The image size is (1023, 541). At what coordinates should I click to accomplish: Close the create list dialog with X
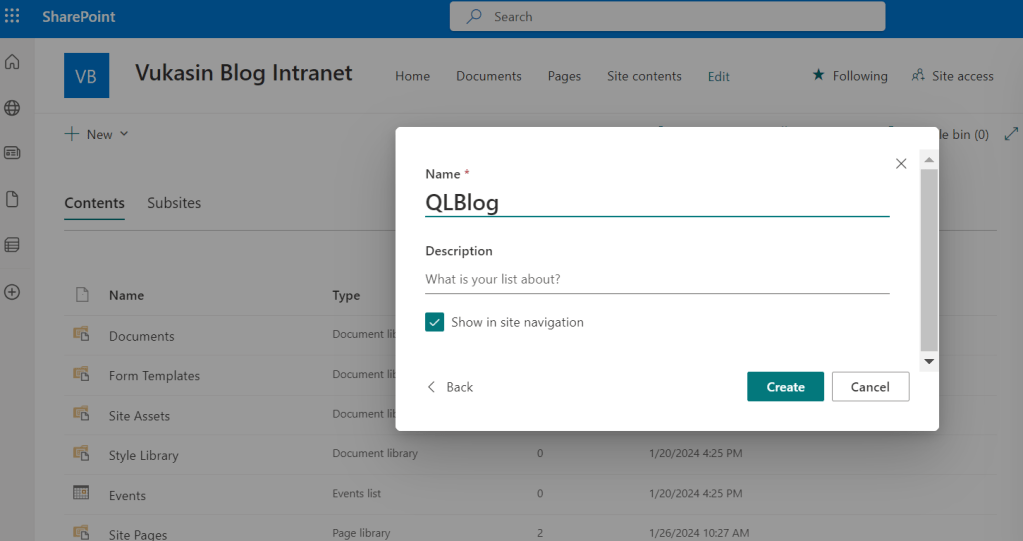coord(901,163)
